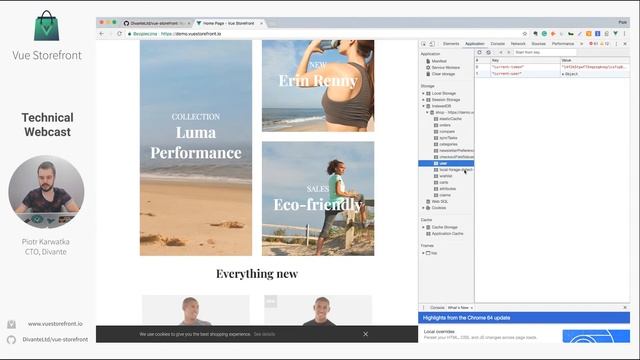Clear the object store icon
Viewport: 640px width, 360px height.
(x=489, y=52)
